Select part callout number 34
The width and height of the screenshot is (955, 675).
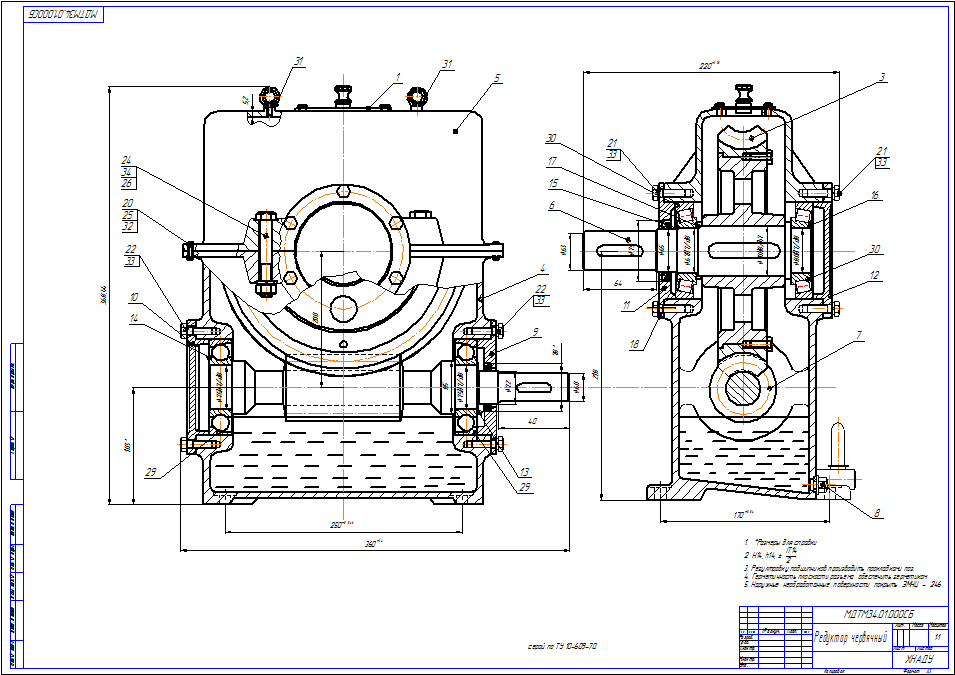click(x=127, y=172)
